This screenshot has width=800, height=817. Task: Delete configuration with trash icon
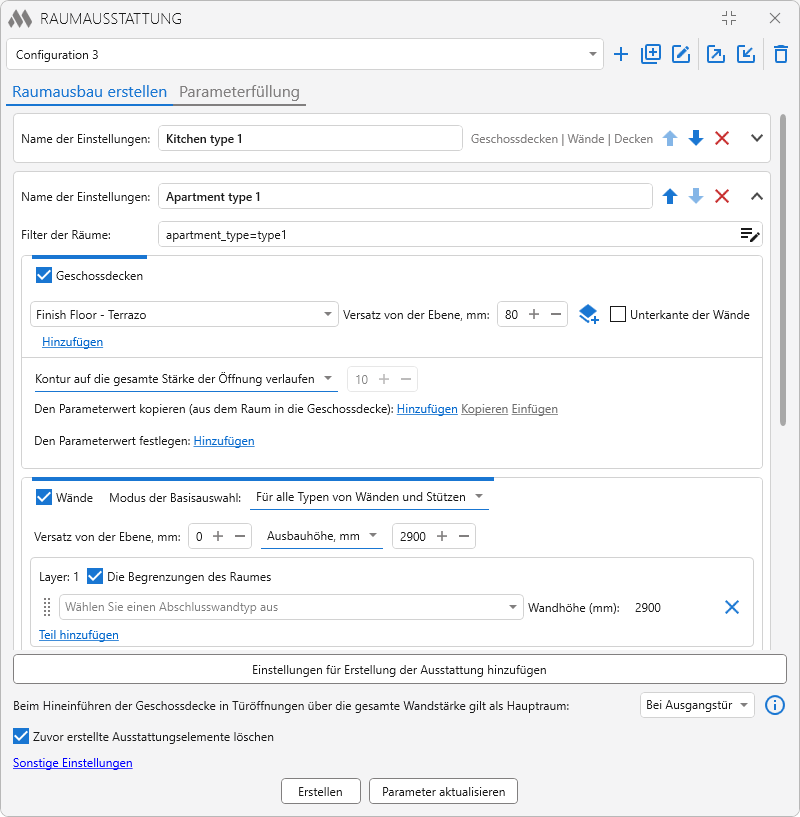(x=781, y=54)
